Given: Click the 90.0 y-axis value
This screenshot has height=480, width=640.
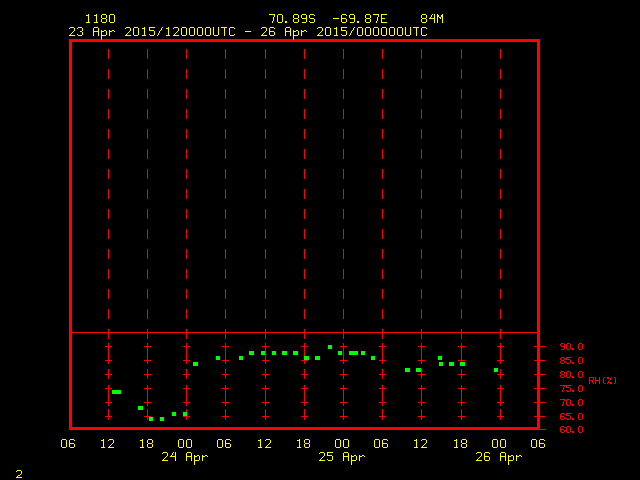Looking at the screenshot, I should (x=571, y=347).
